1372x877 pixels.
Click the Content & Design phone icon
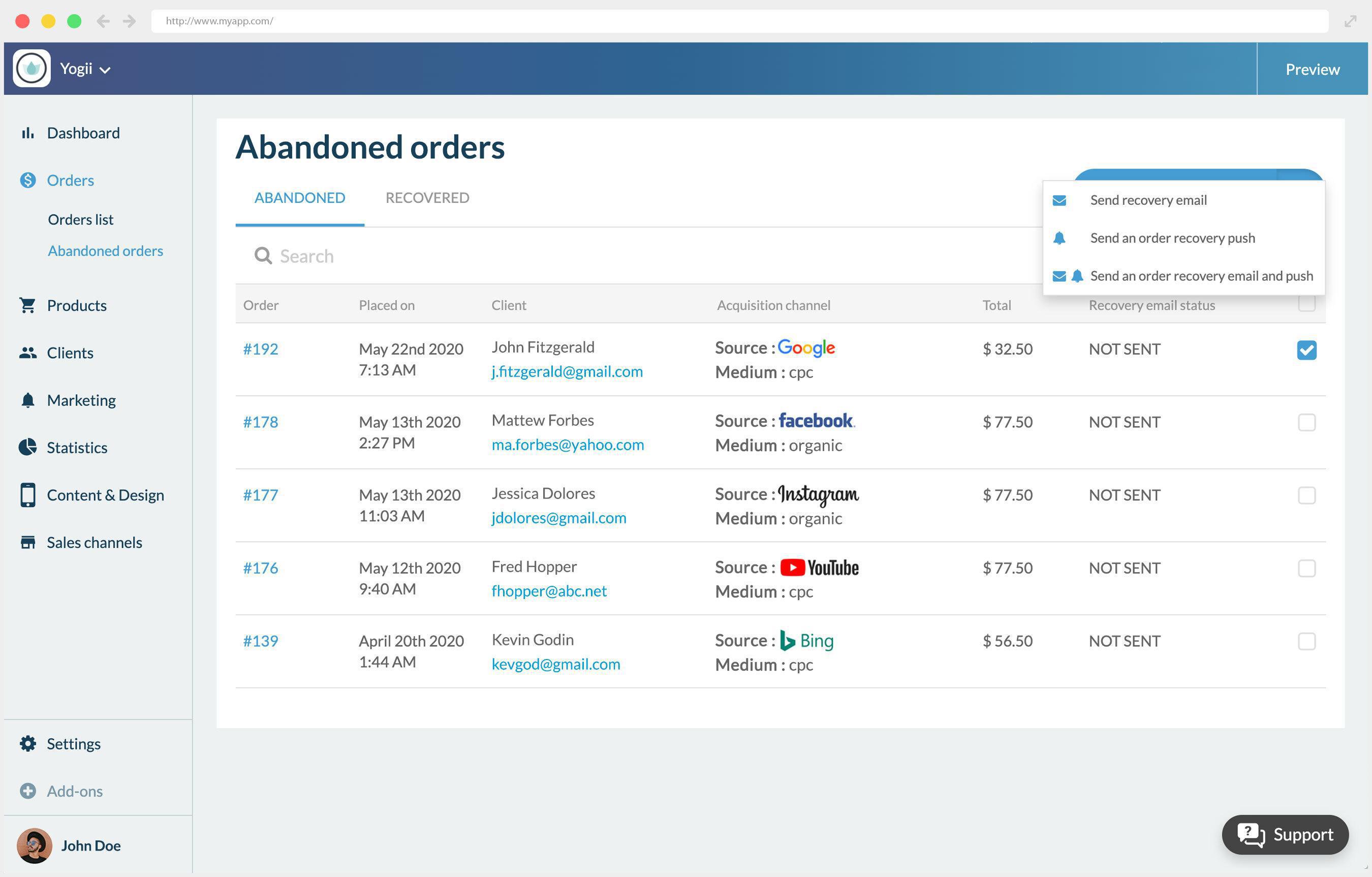click(x=27, y=494)
